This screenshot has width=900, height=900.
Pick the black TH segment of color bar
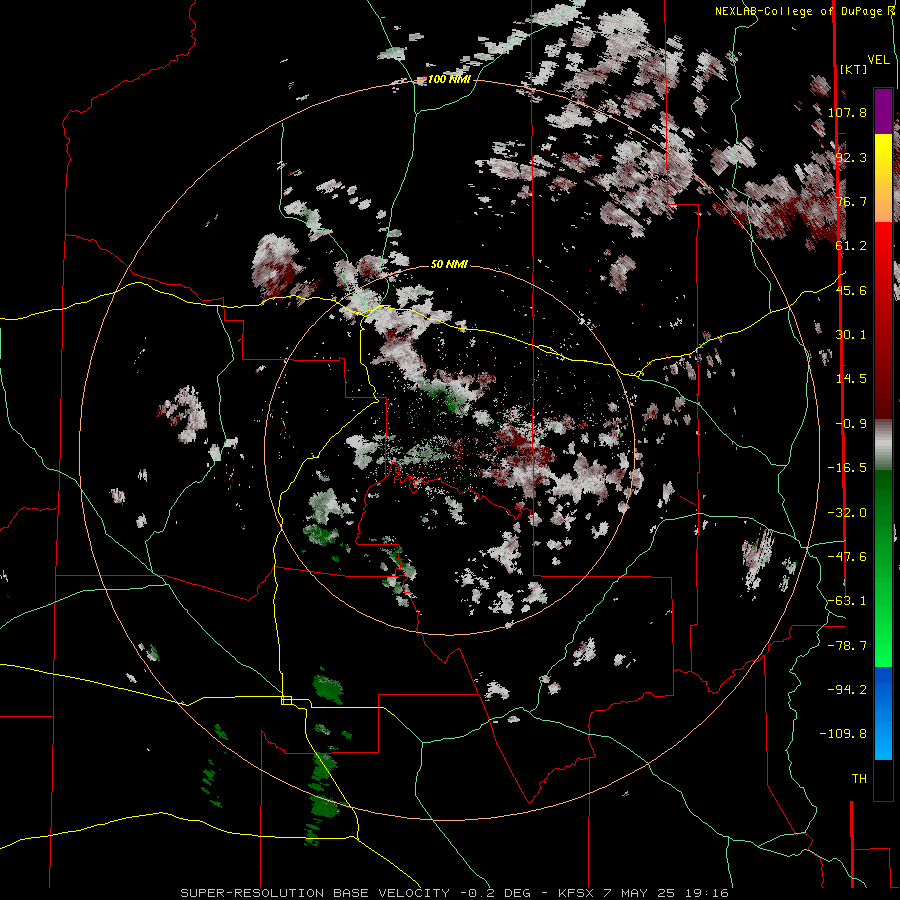click(x=883, y=779)
